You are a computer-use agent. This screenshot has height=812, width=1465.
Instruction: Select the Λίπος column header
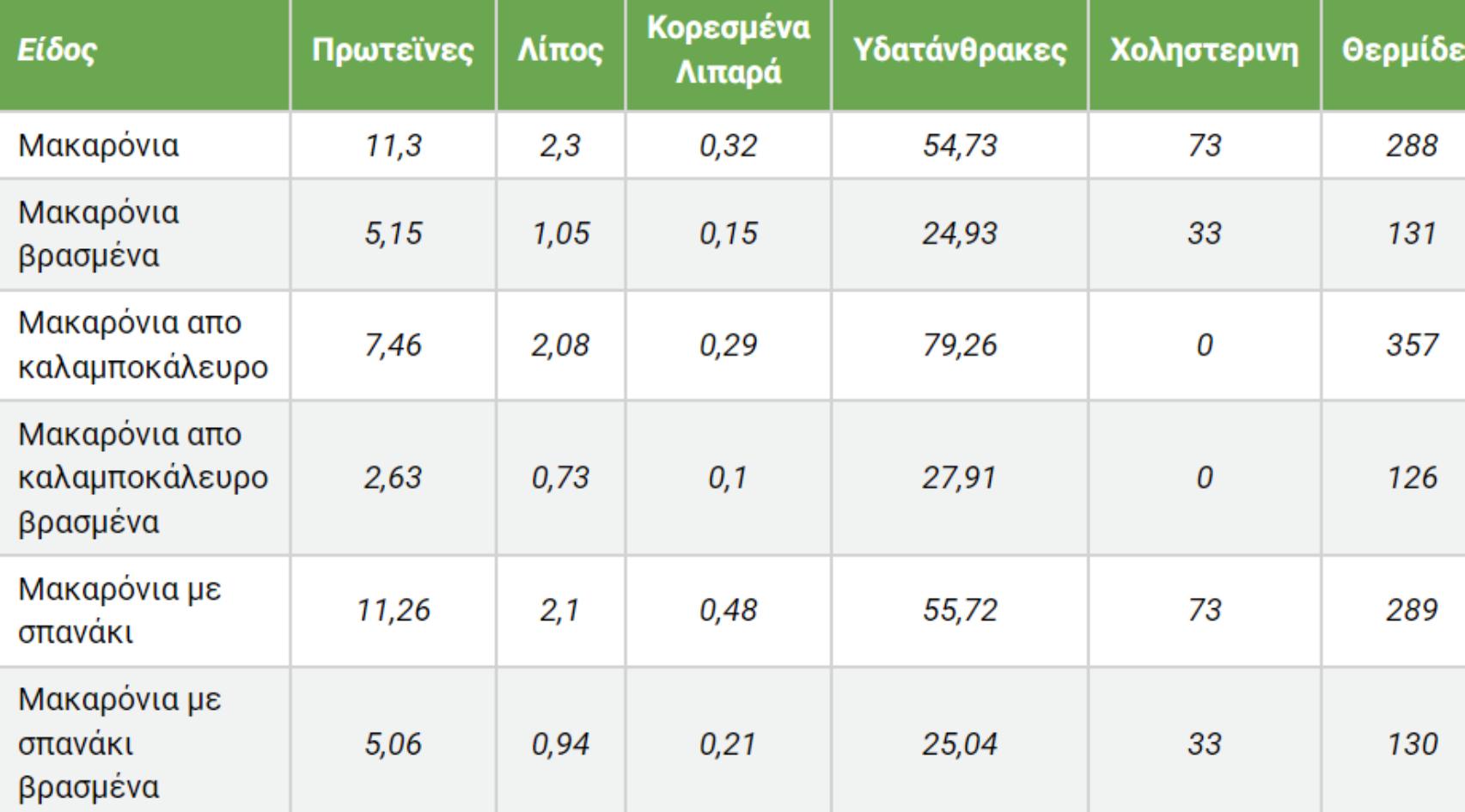[x=560, y=51]
